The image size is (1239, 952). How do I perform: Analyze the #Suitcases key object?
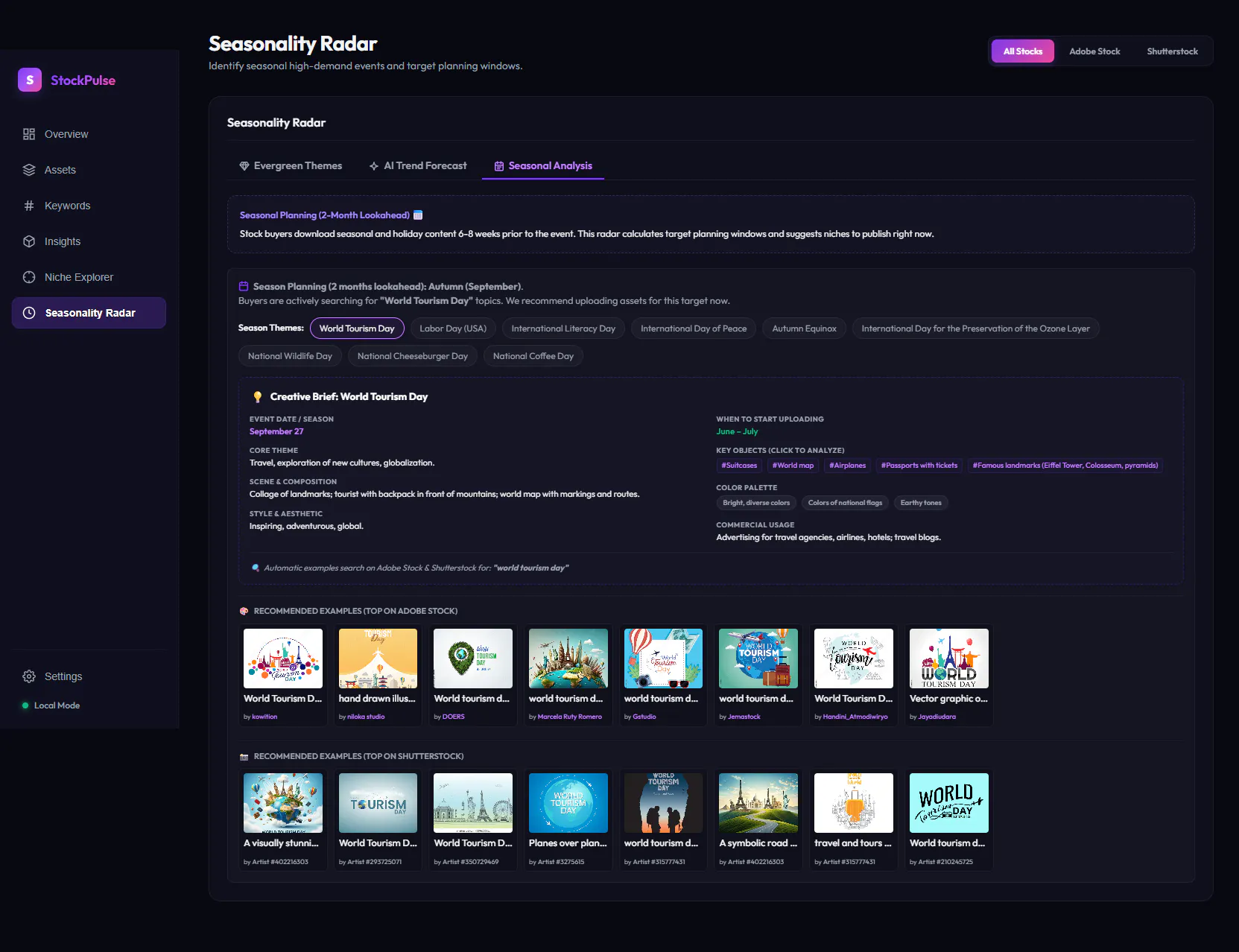click(x=739, y=466)
